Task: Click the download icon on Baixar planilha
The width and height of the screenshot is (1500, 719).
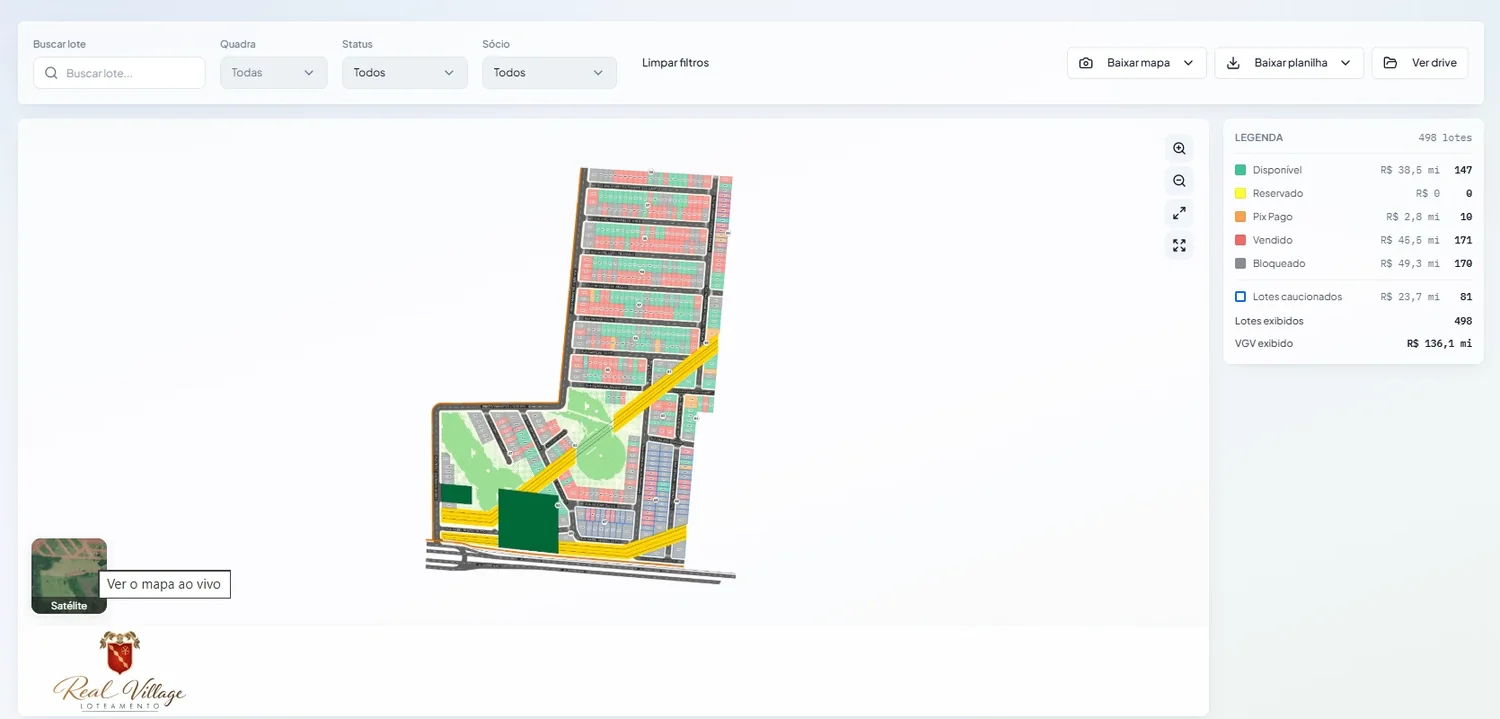Action: 1233,63
